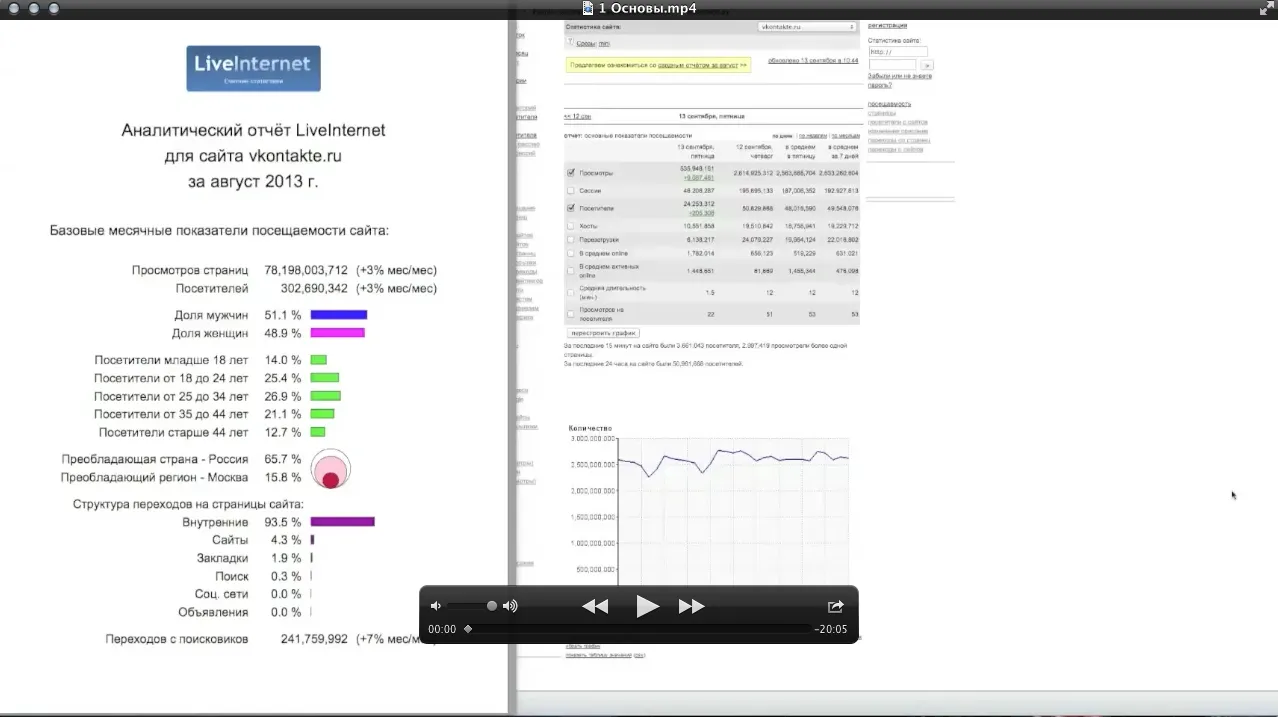Click the small go button beside password field

pyautogui.click(x=926, y=65)
